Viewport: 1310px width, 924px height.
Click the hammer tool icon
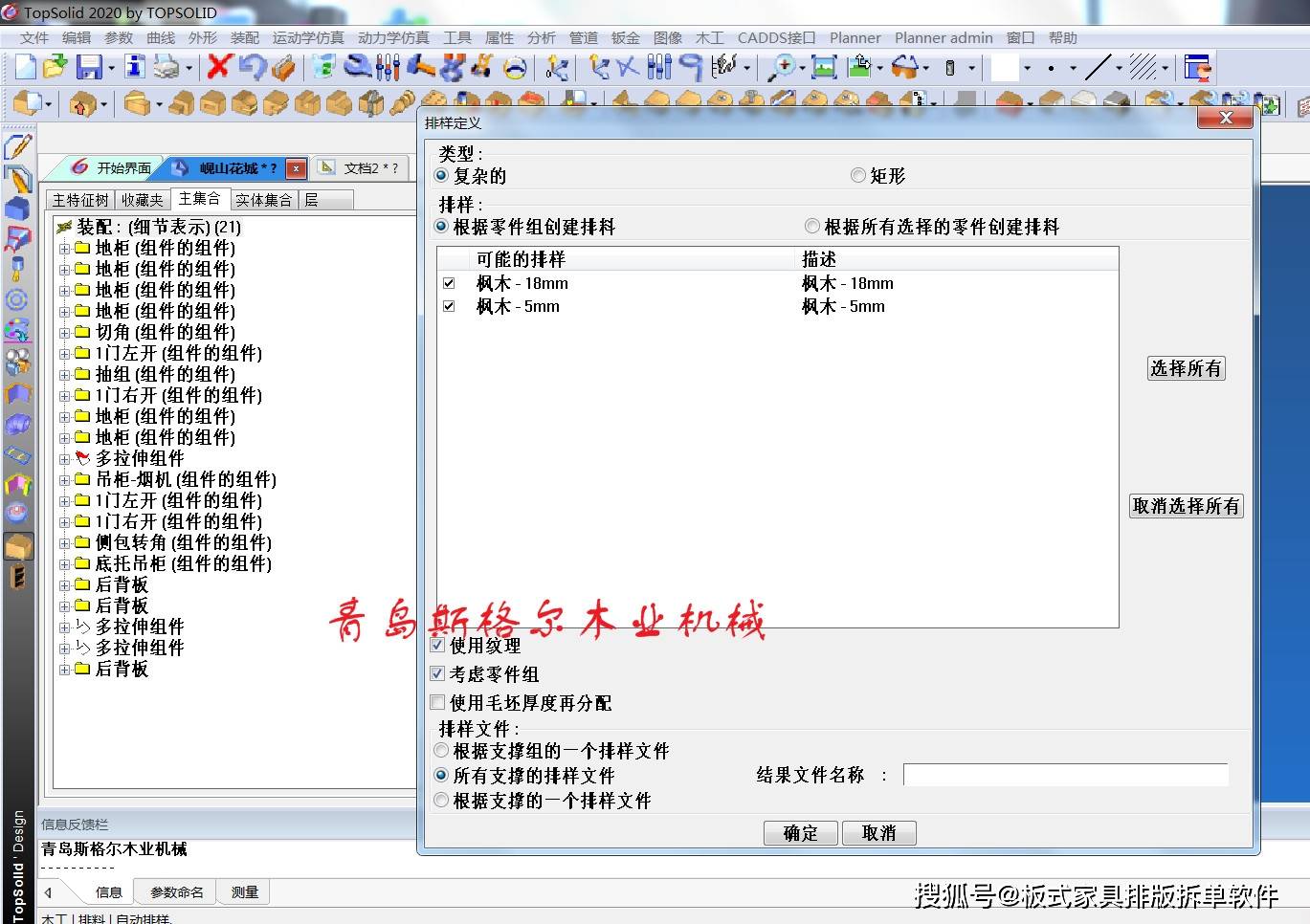(420, 67)
